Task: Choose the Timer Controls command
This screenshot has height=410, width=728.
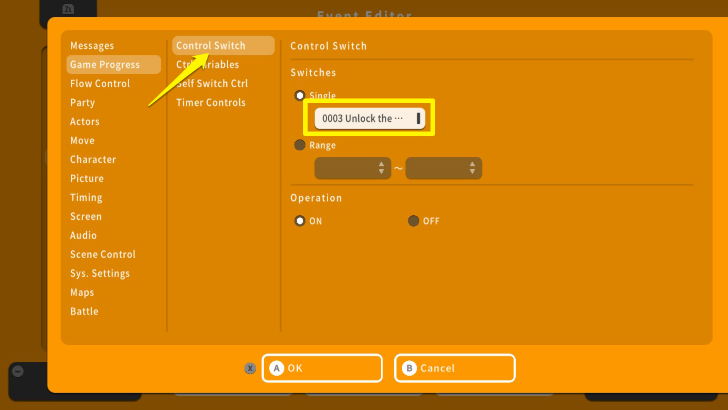Action: tap(211, 103)
